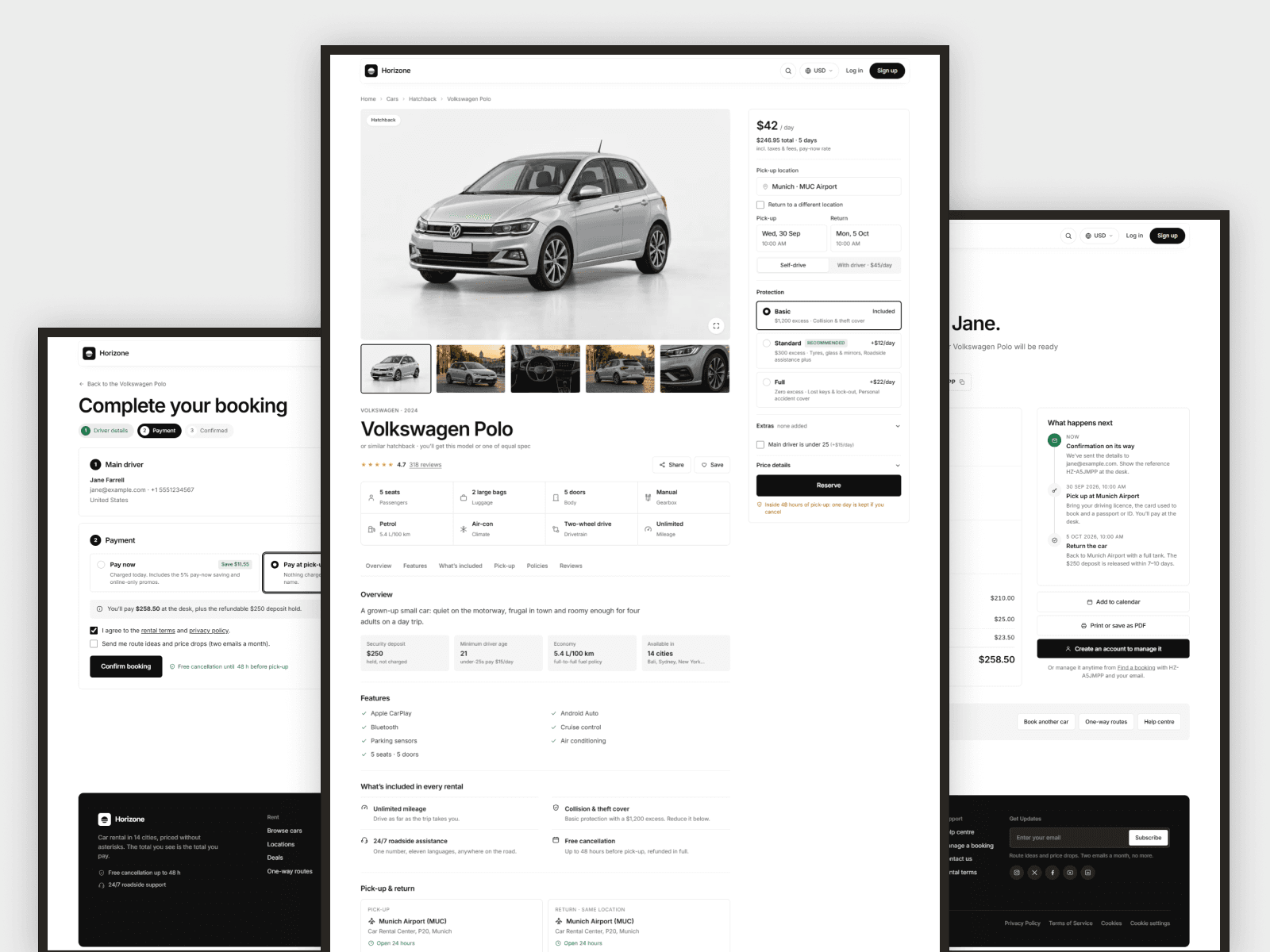The width and height of the screenshot is (1270, 952).
Task: Go to the What's included tab
Action: [x=460, y=566]
